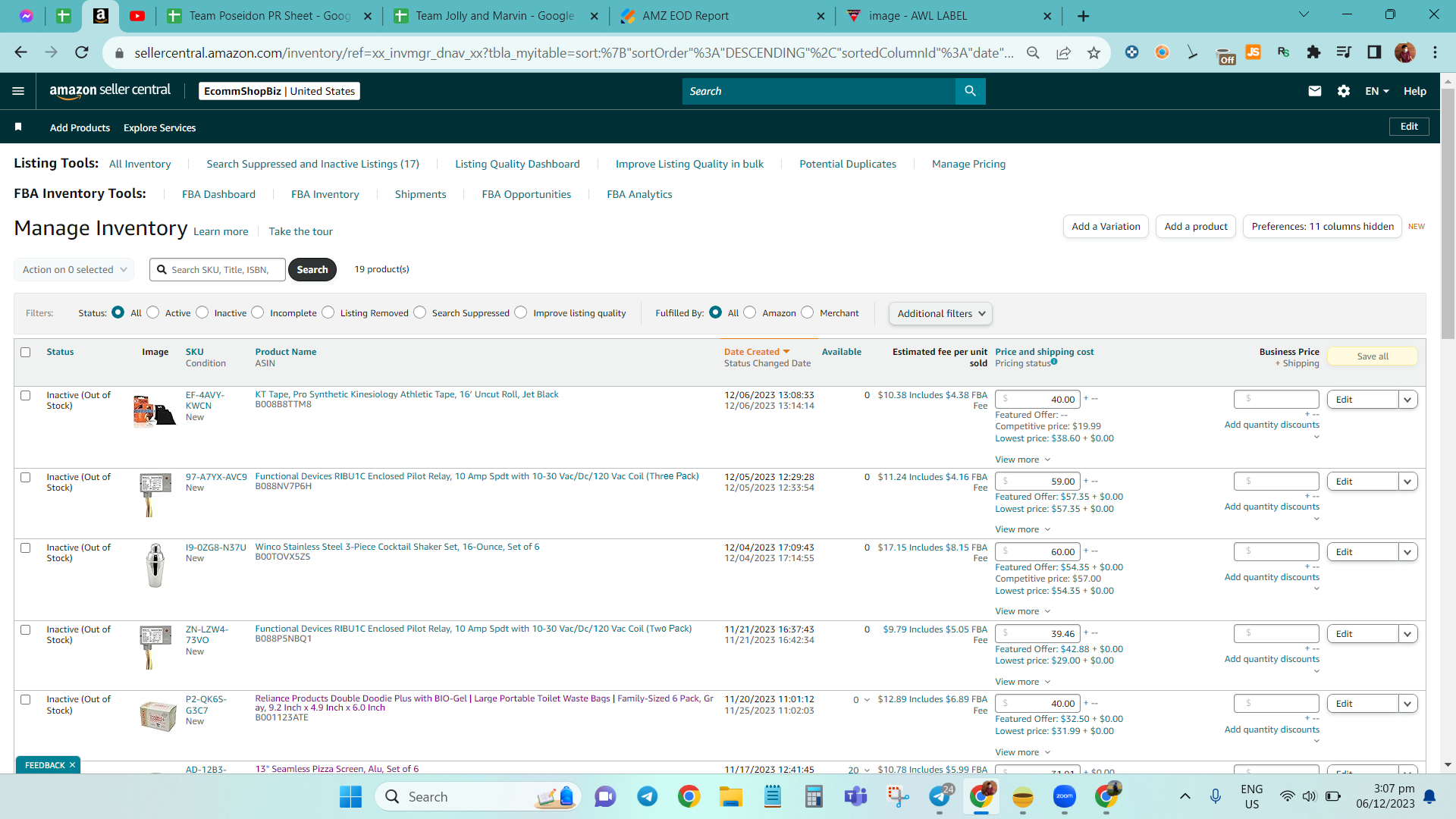Viewport: 1456px width, 819px height.
Task: Close the FEEDBACK tab with X
Action: (x=72, y=765)
